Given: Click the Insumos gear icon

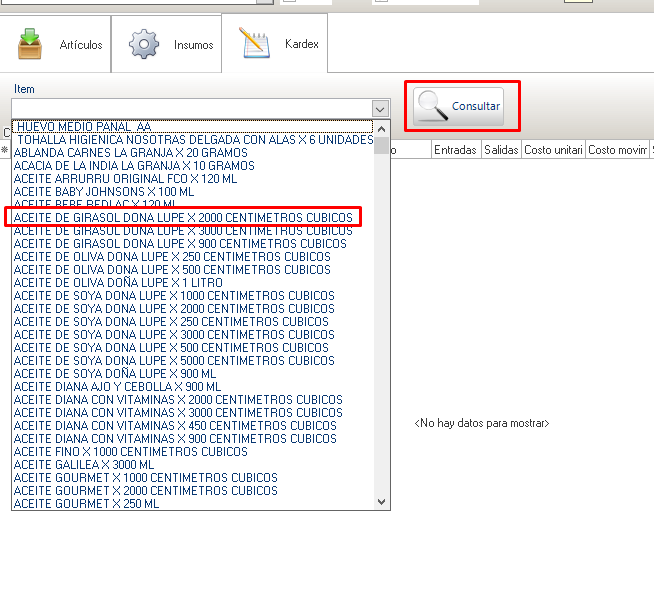Looking at the screenshot, I should coord(145,45).
